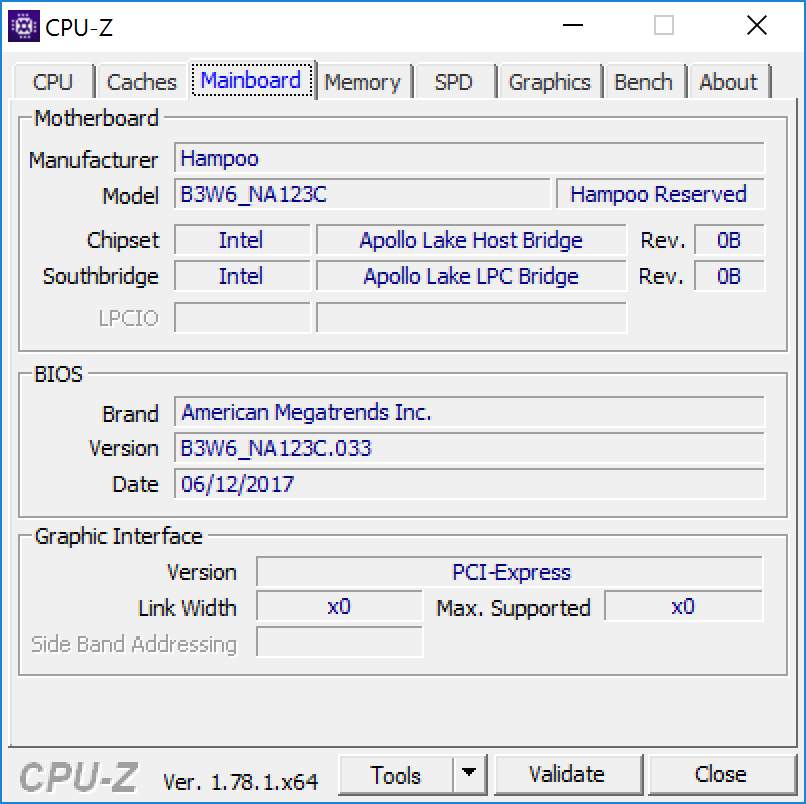Click the Close button at bottom
The width and height of the screenshot is (806, 804).
721,774
